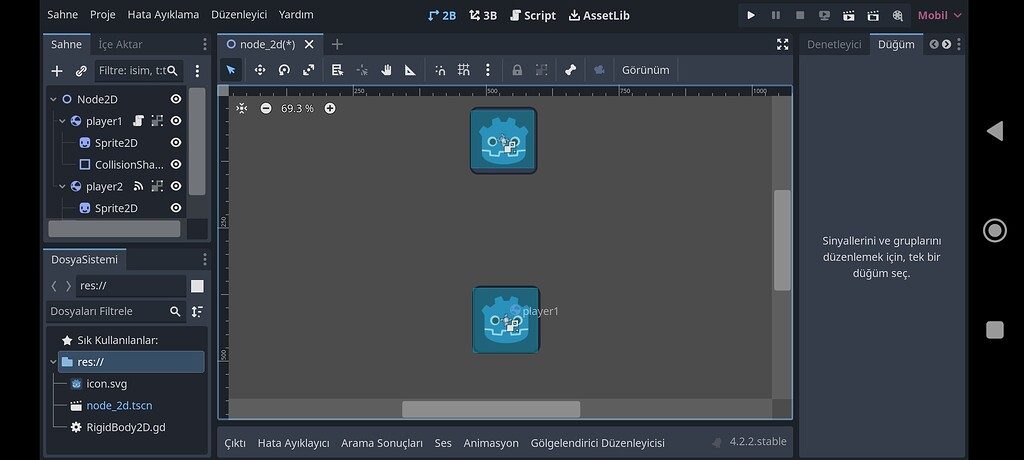Viewport: 1024px width, 460px height.
Task: Click the Dosyaları Filtrele search field
Action: click(116, 312)
